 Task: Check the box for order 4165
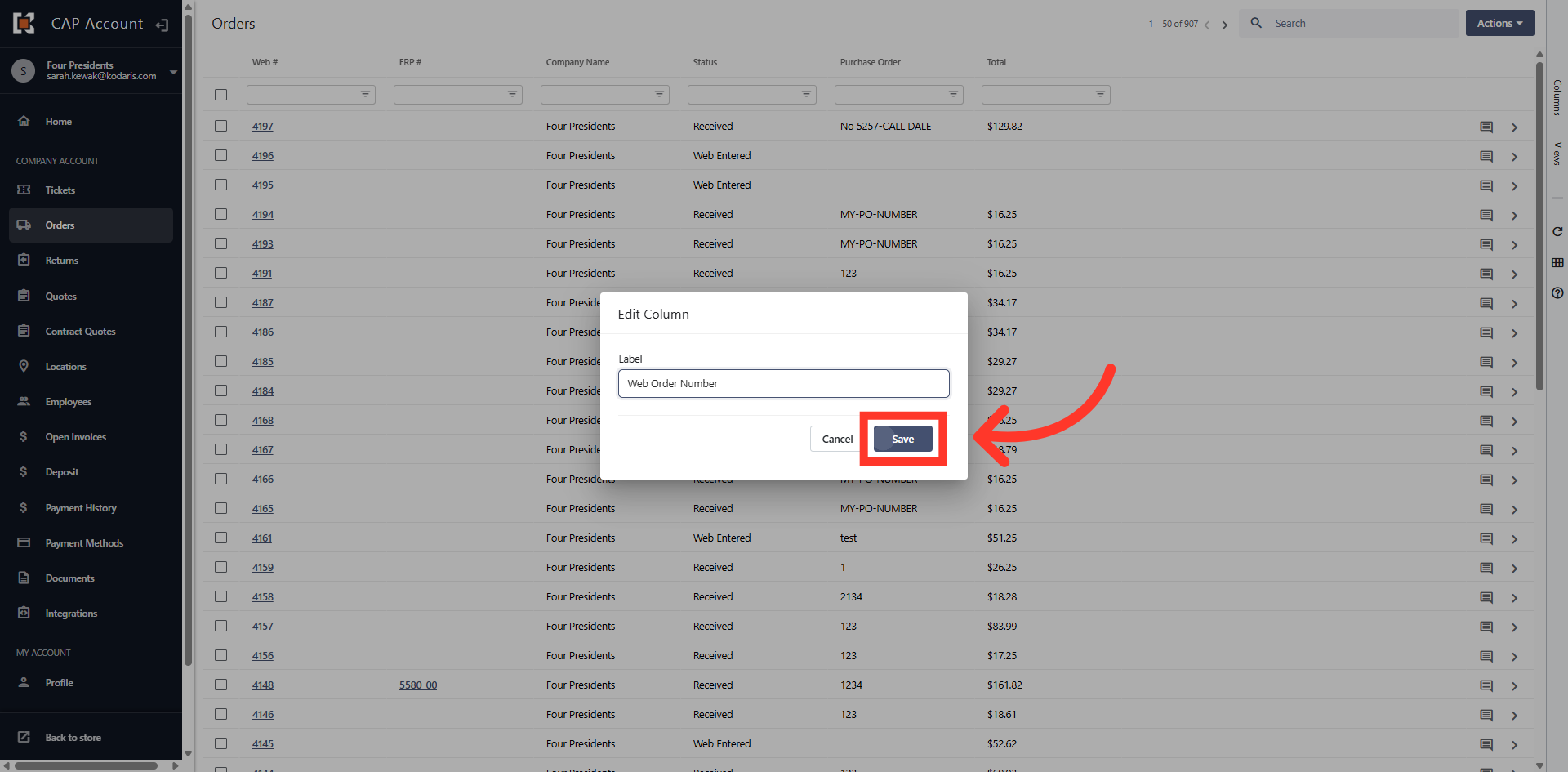click(220, 508)
